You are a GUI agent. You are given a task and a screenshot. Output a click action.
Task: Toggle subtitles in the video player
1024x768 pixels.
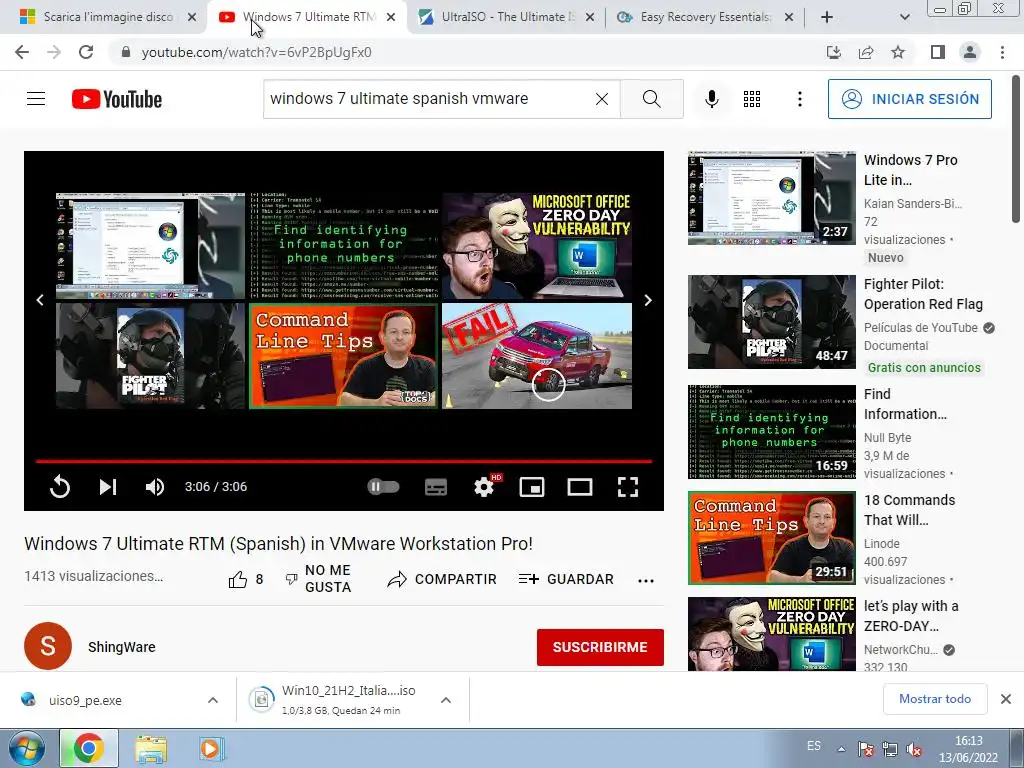pos(436,487)
